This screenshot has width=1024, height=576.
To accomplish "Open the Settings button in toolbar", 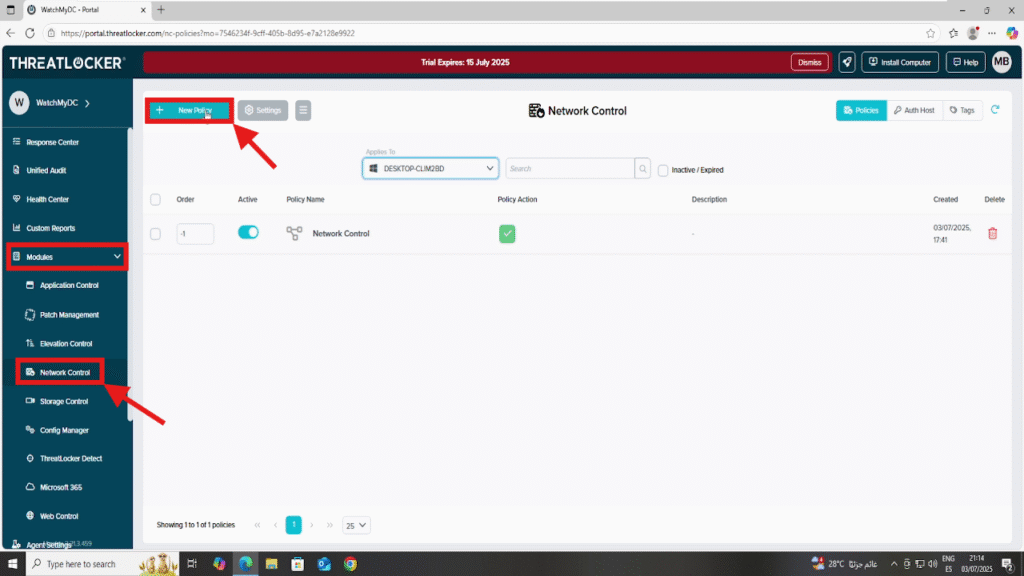I will 263,110.
